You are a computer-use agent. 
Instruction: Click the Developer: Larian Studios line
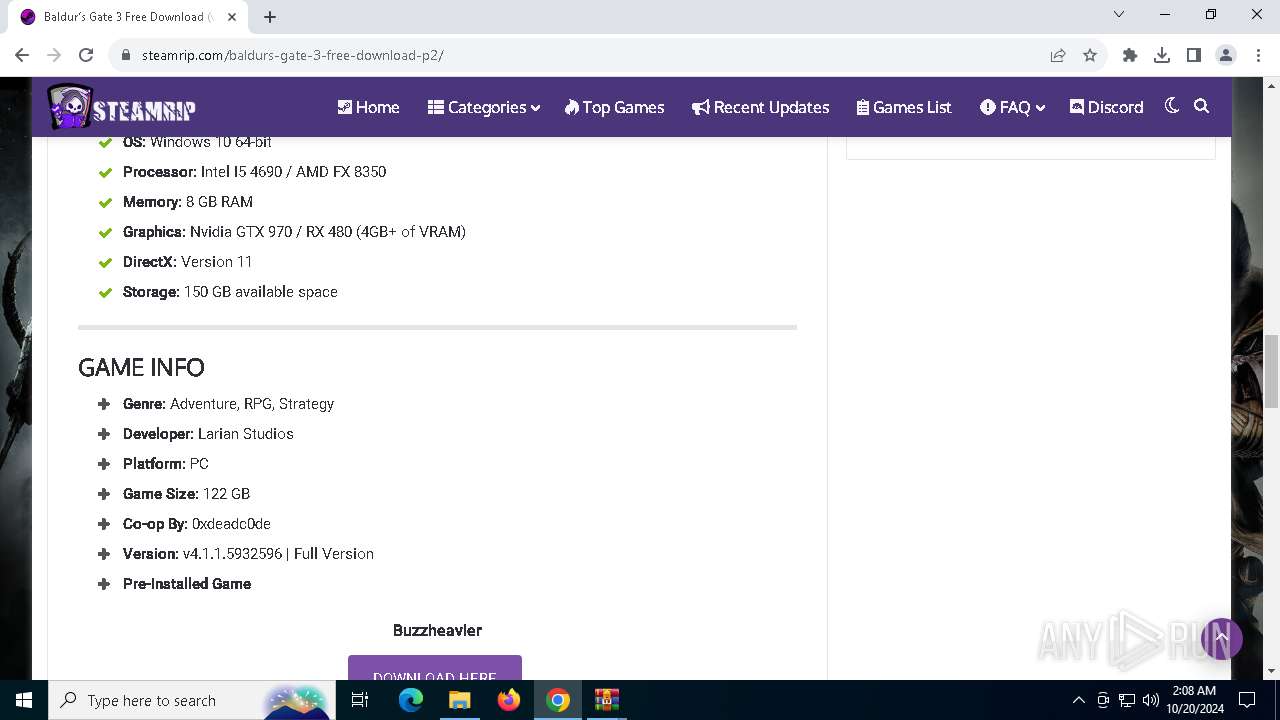(208, 434)
